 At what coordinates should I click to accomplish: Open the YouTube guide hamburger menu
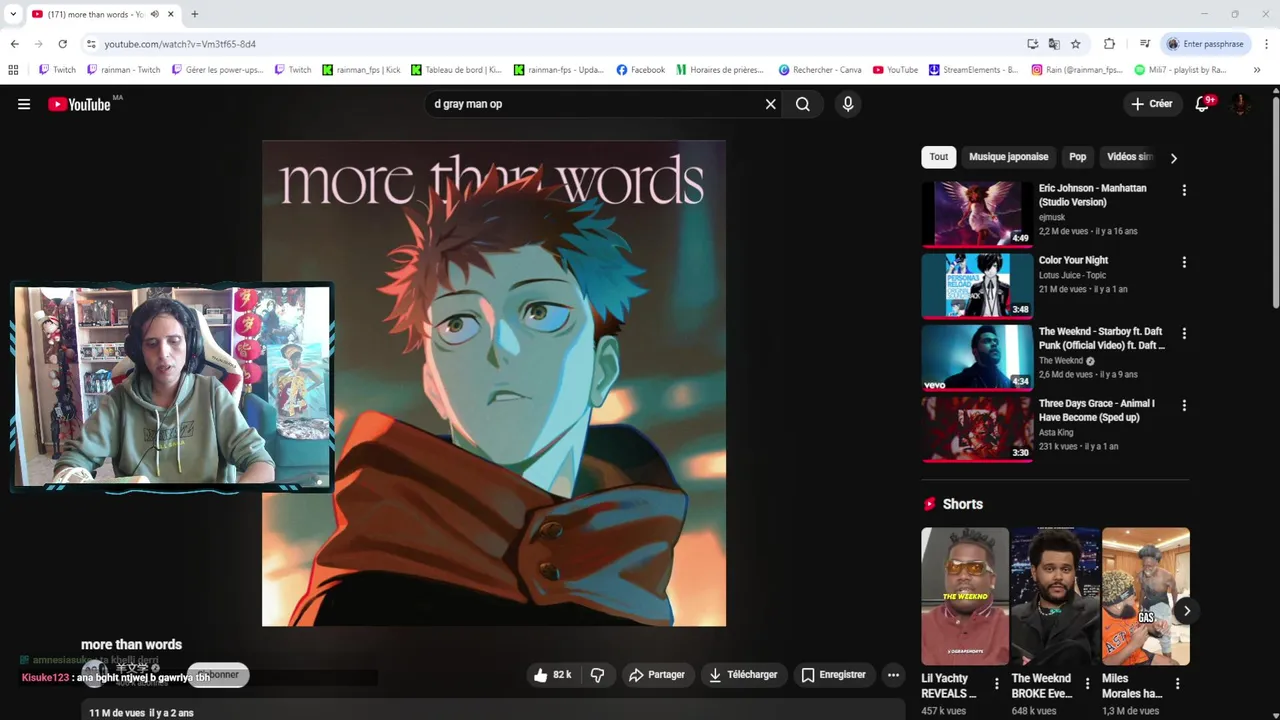point(24,104)
